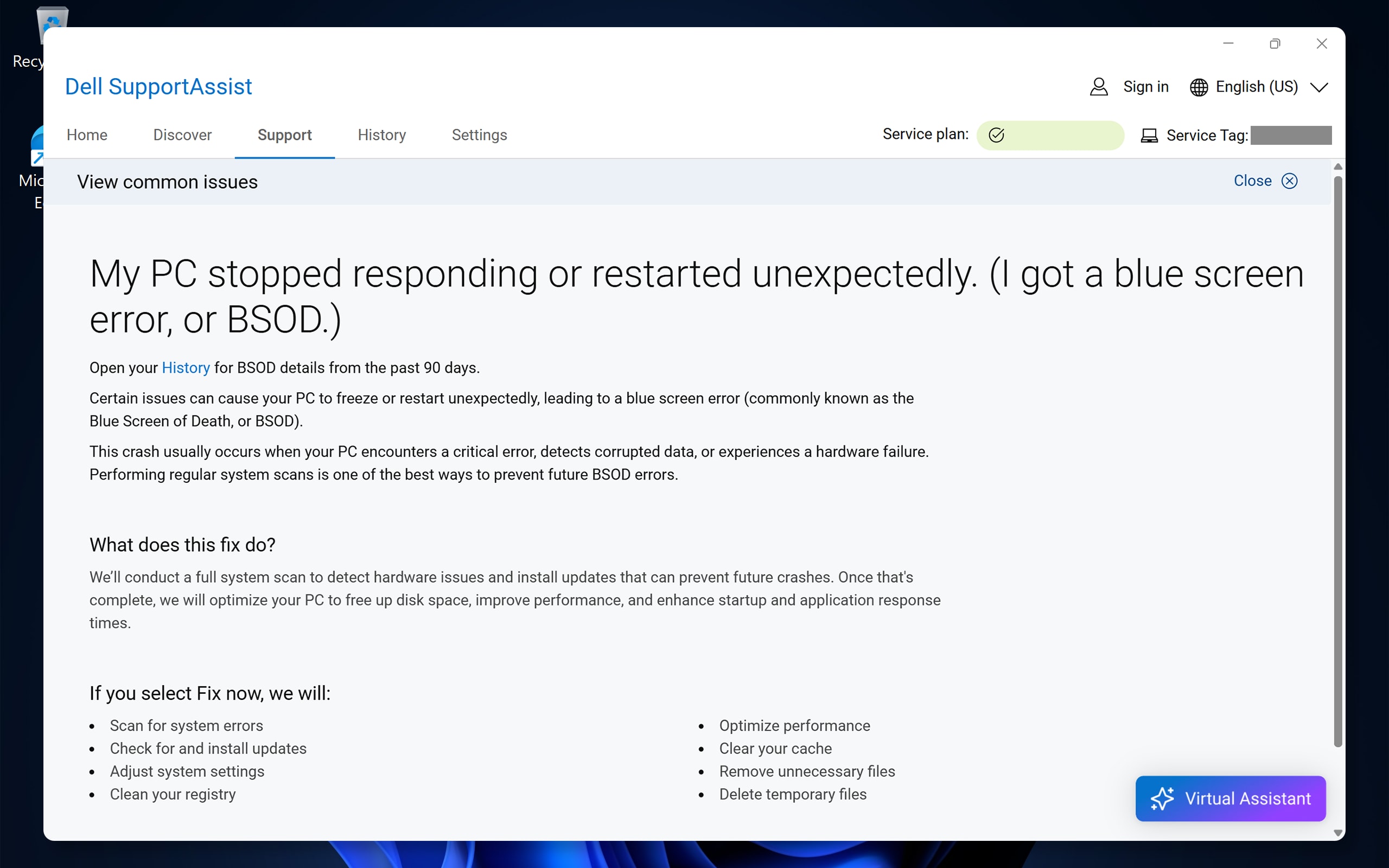Click the laptop icon next to Service Tag

[1149, 136]
